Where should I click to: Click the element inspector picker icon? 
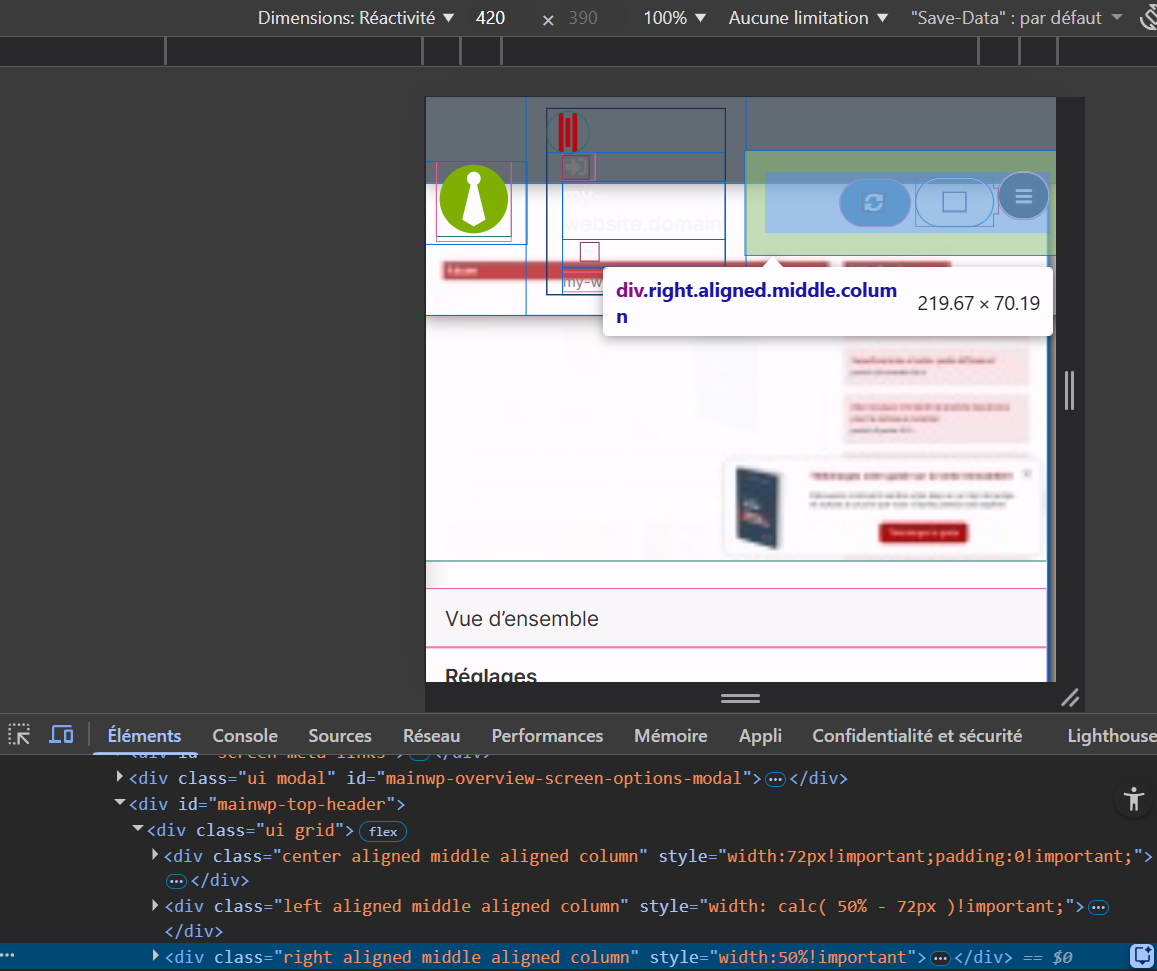[19, 735]
